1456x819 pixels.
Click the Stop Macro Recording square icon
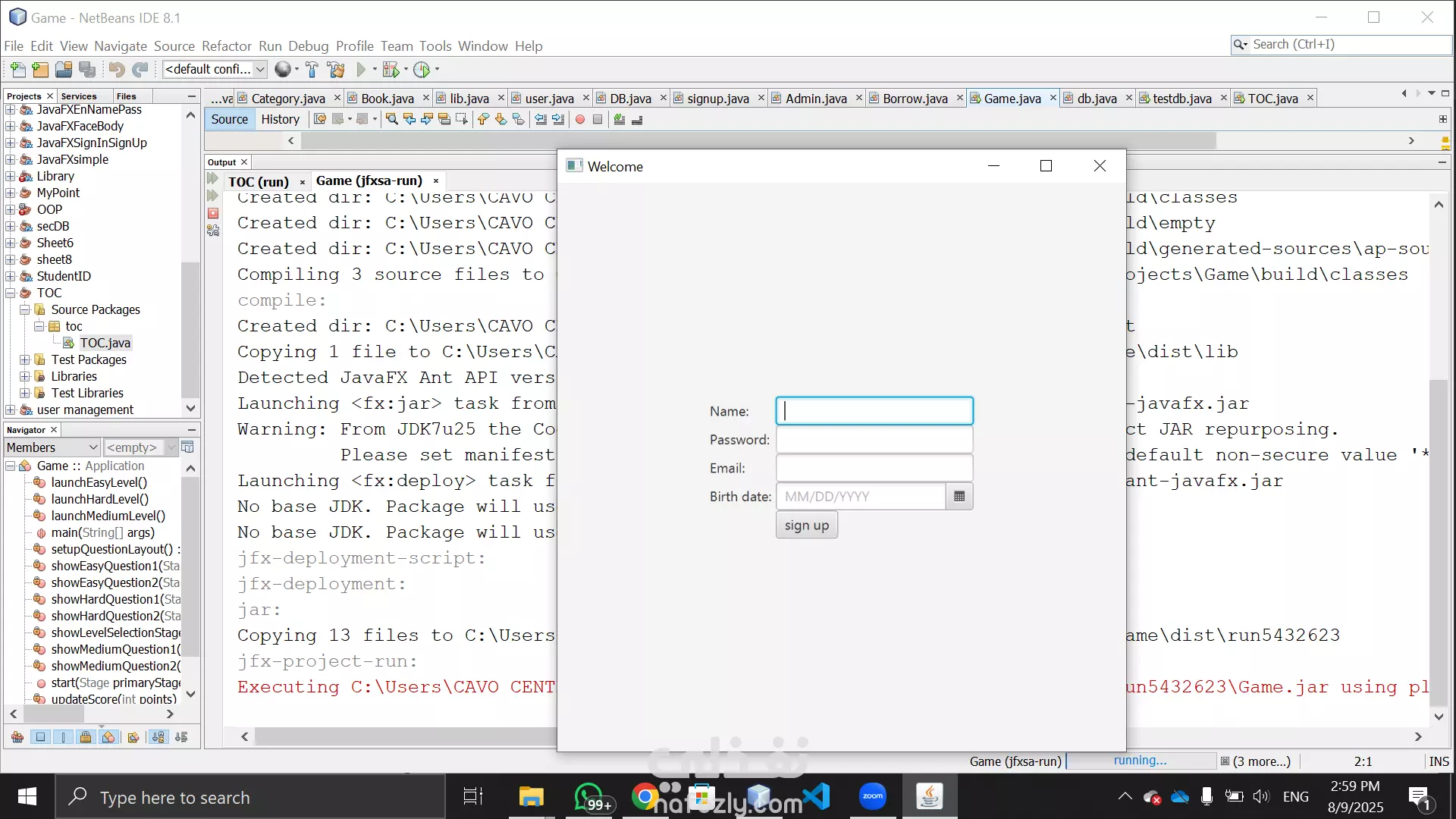tap(598, 119)
